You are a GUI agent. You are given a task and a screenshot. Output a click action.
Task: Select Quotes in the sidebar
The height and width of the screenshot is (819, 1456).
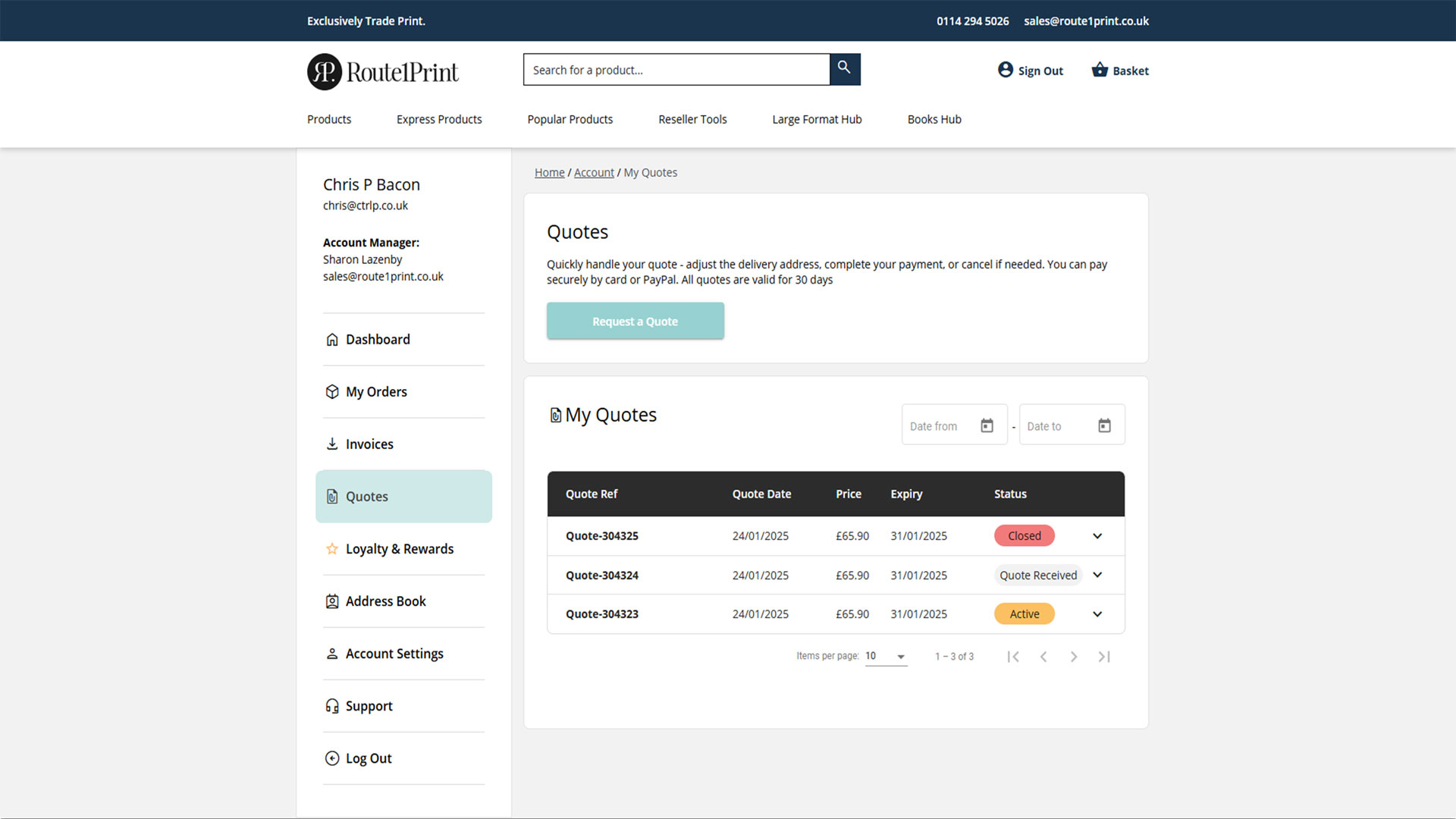coord(403,496)
